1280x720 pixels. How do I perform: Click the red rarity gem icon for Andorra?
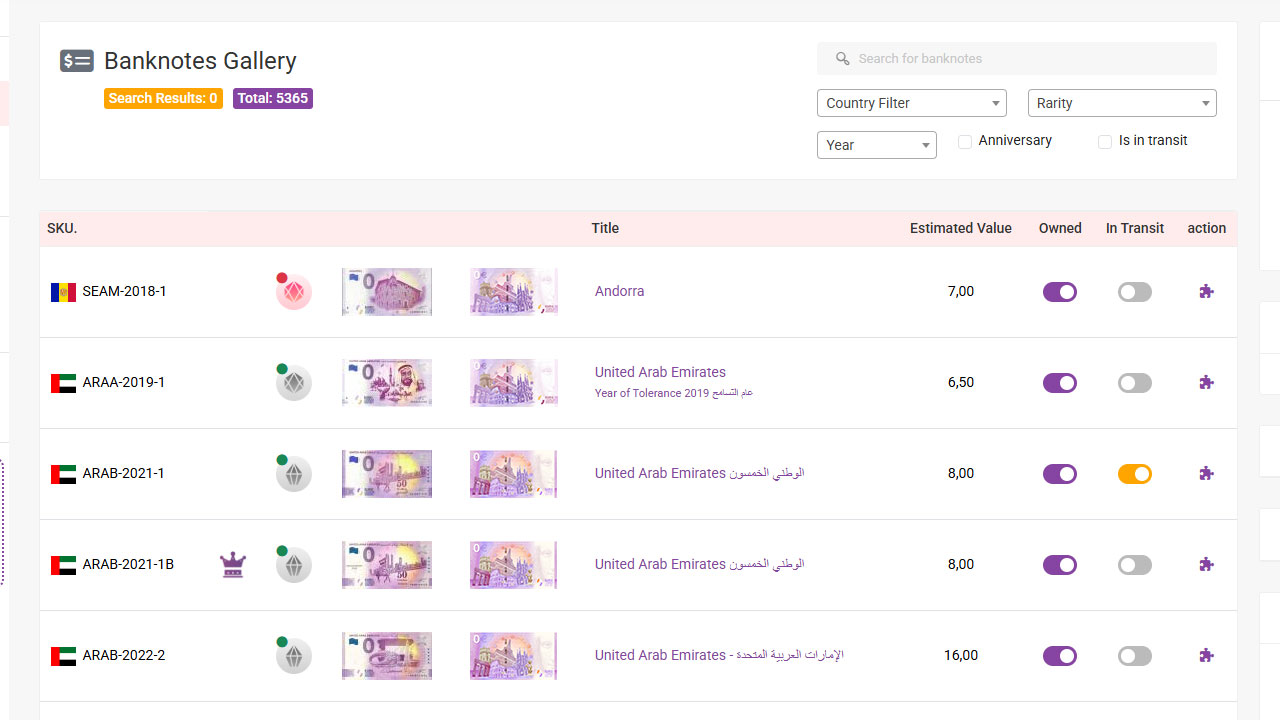(294, 292)
